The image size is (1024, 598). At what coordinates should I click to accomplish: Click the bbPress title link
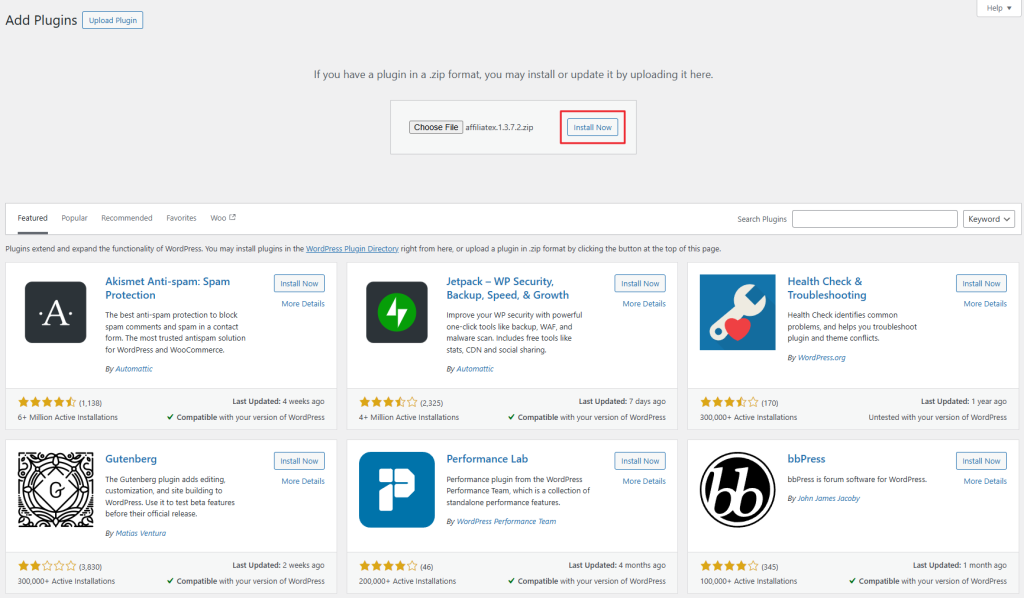tap(806, 459)
